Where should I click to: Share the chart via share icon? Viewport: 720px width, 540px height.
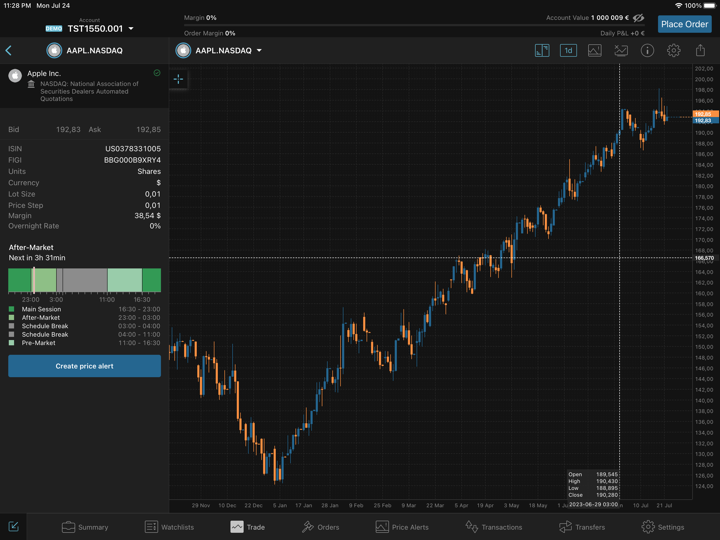[700, 50]
